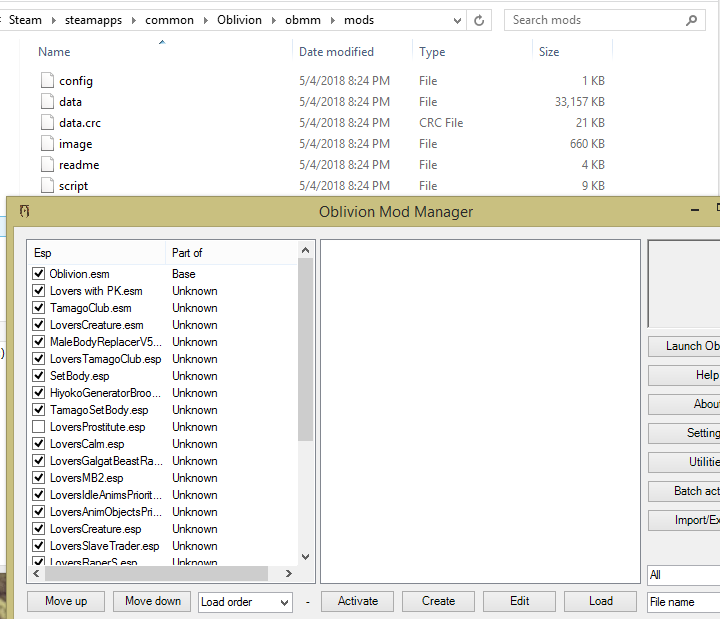Click the Edit button
This screenshot has height=619, width=720.
(x=519, y=602)
